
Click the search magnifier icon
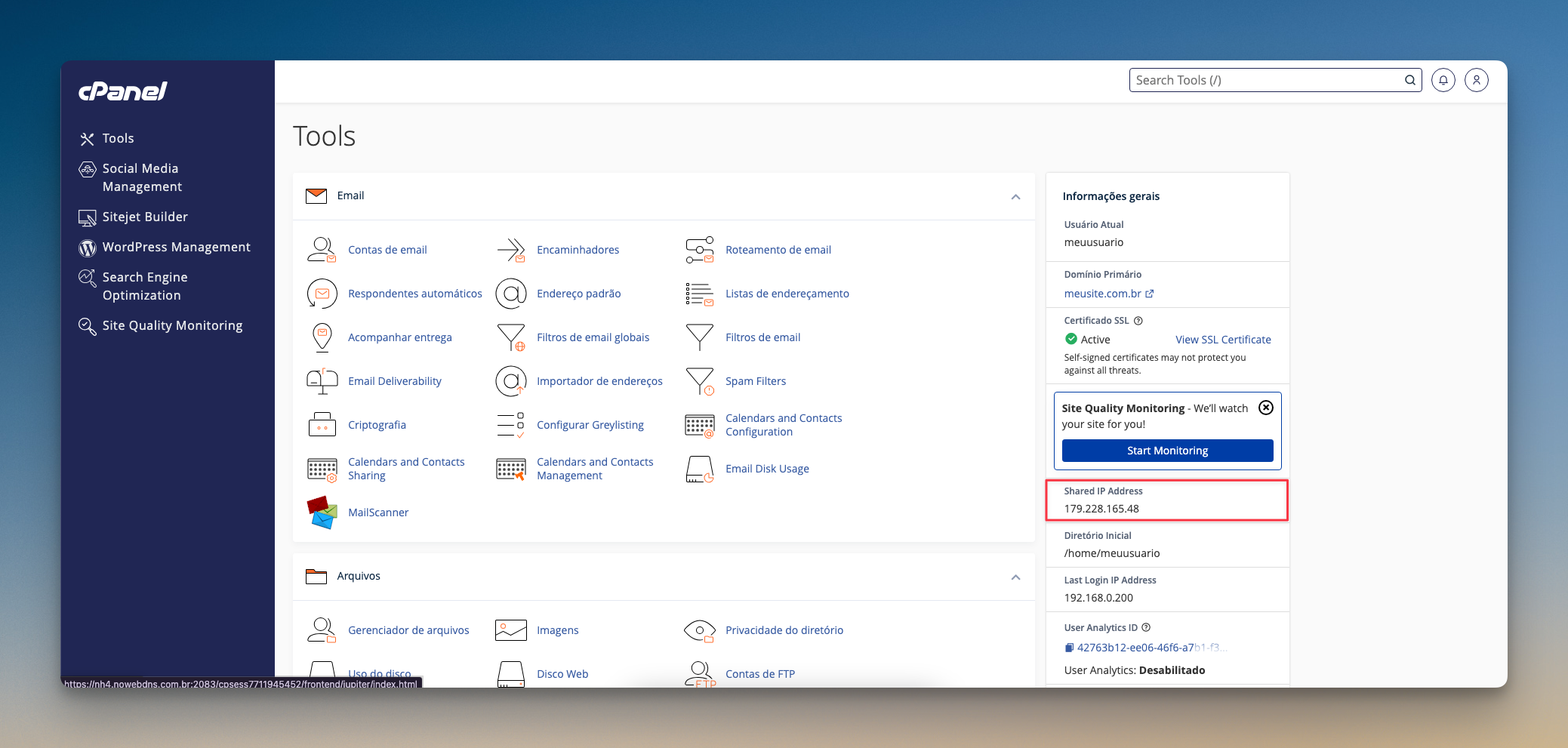coord(1409,80)
